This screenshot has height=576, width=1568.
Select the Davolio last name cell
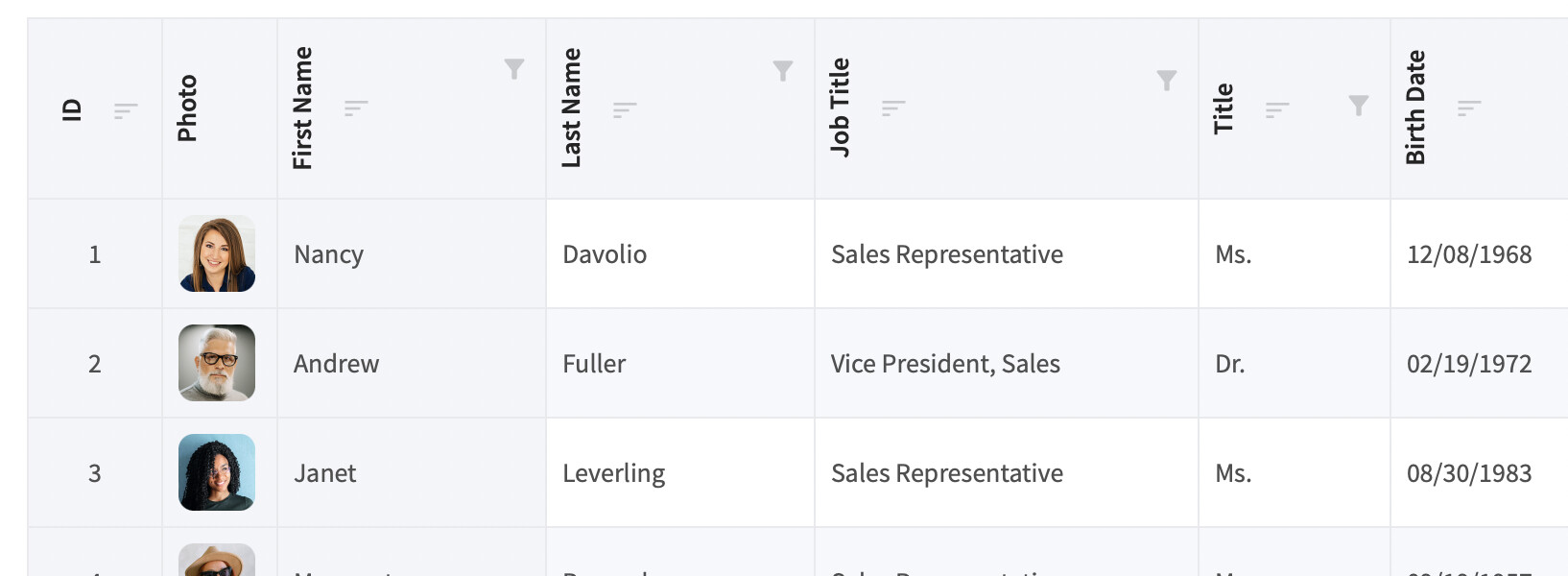pyautogui.click(x=680, y=254)
